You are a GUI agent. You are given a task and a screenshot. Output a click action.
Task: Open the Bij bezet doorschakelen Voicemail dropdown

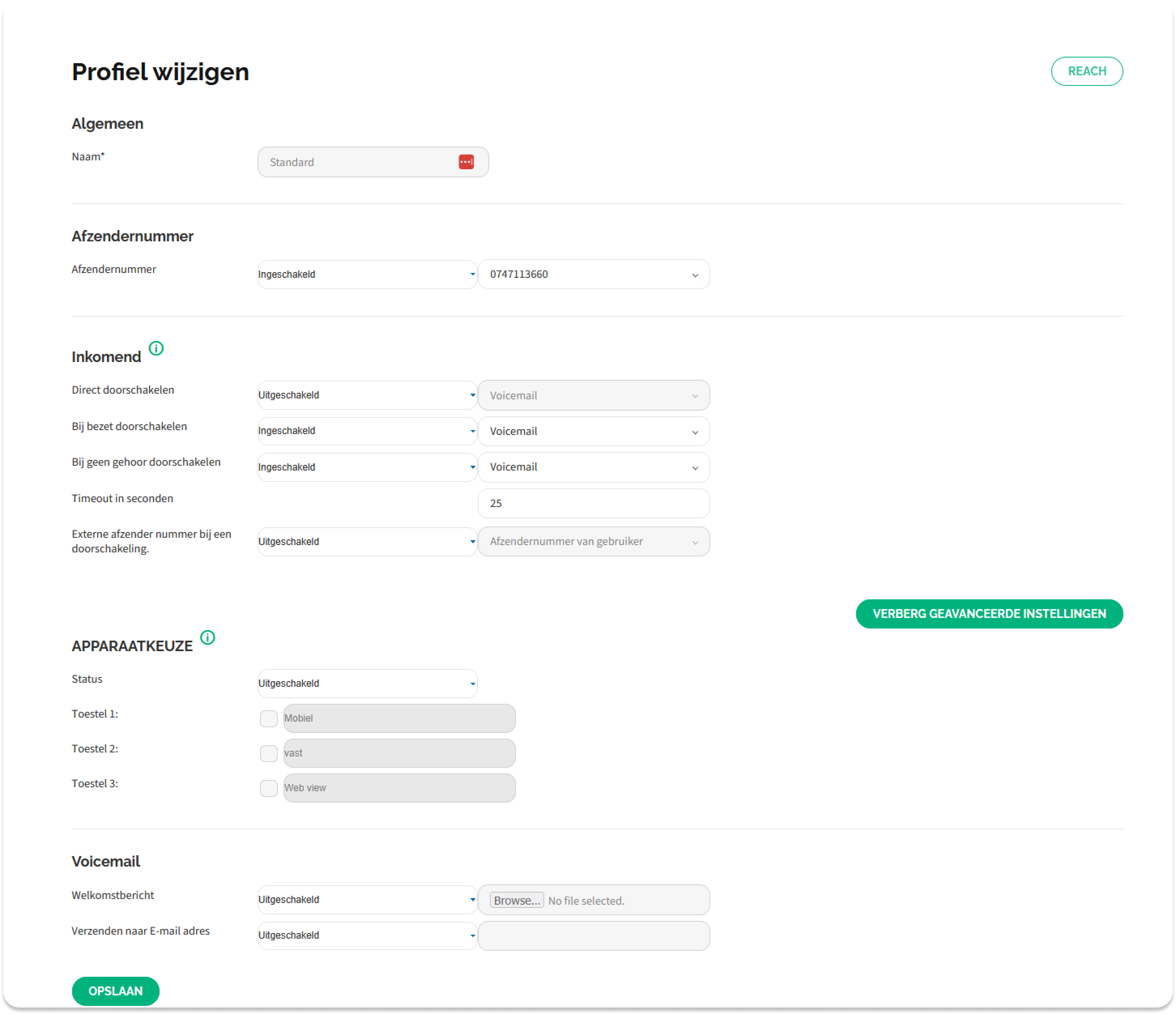(594, 431)
